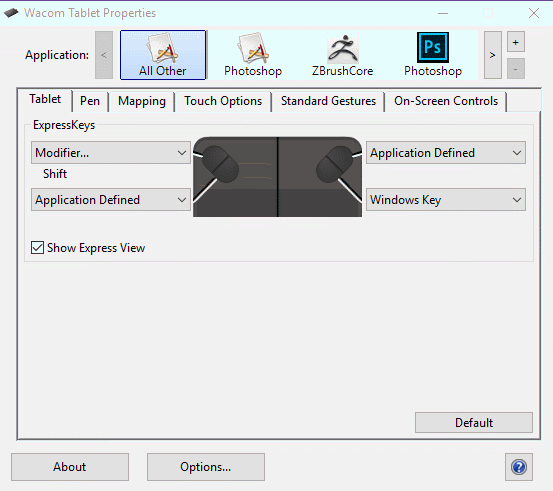
Task: Click the Wacom tablet icon in the title bar
Action: pos(11,13)
